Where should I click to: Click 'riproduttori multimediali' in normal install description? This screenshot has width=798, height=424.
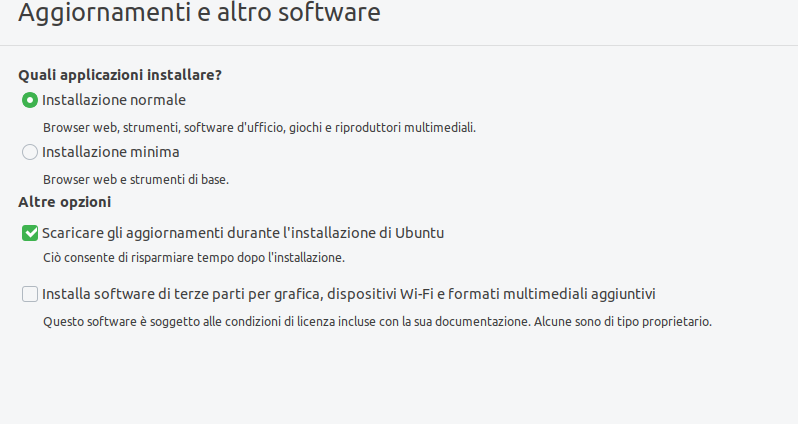pos(407,127)
